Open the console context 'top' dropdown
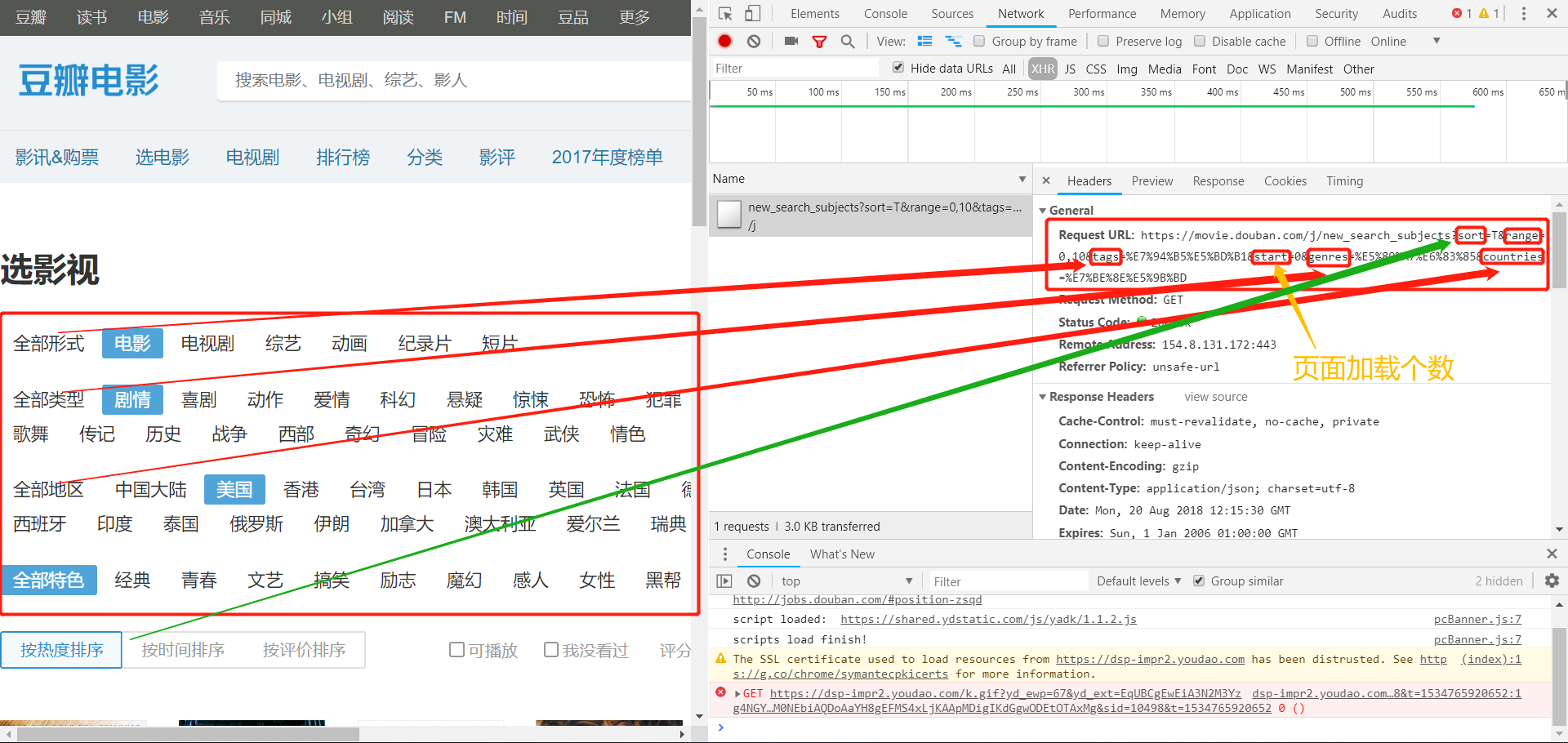The height and width of the screenshot is (743, 1568). click(846, 581)
